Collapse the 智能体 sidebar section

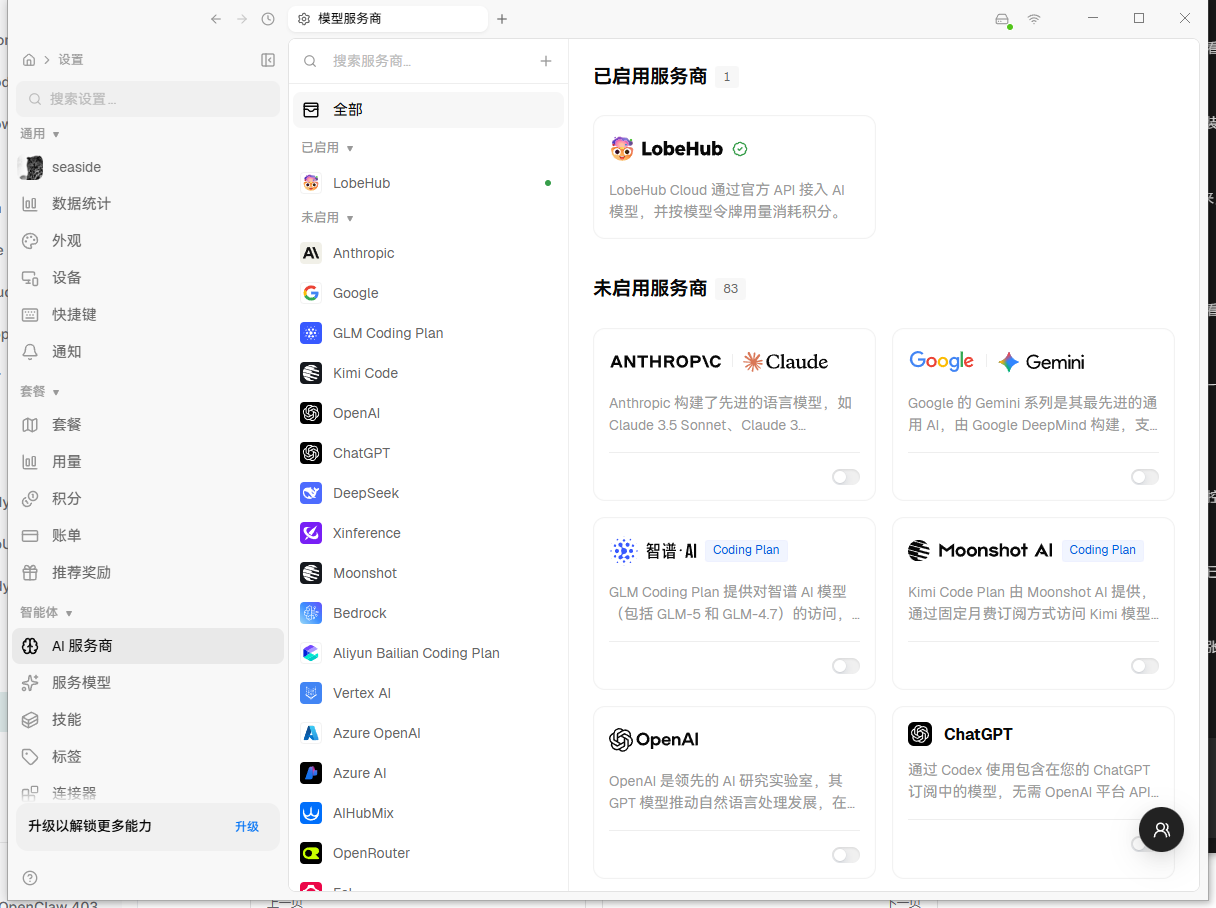tap(47, 612)
